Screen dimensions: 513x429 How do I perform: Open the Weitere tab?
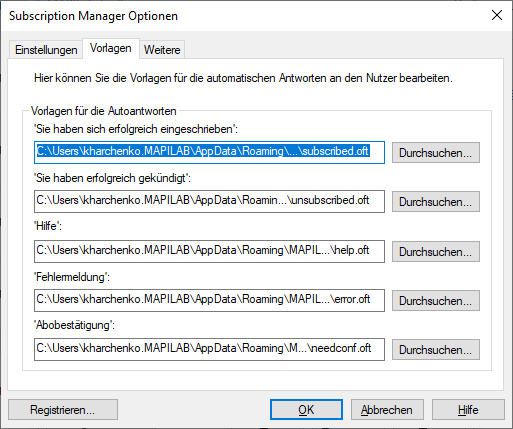162,50
